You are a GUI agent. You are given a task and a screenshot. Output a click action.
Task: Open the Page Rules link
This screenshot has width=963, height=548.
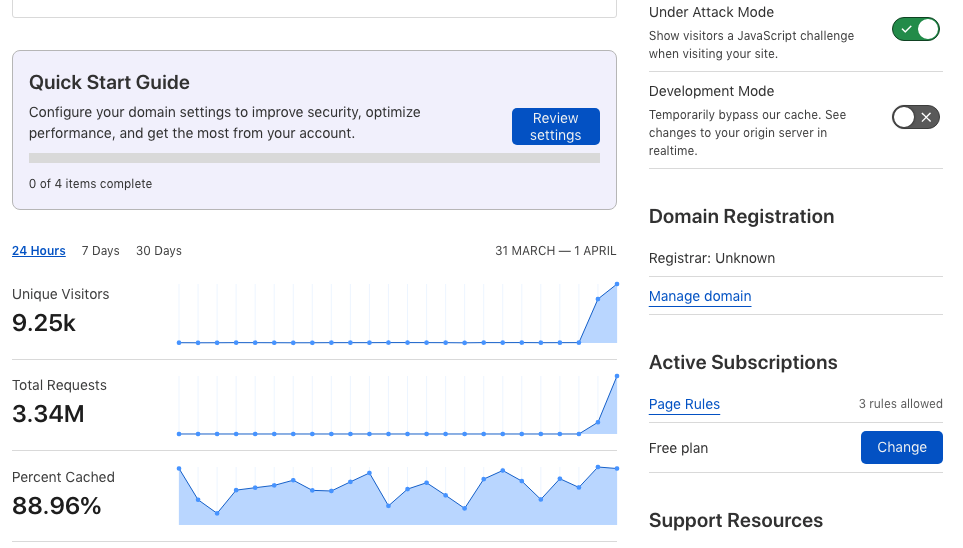click(x=684, y=404)
